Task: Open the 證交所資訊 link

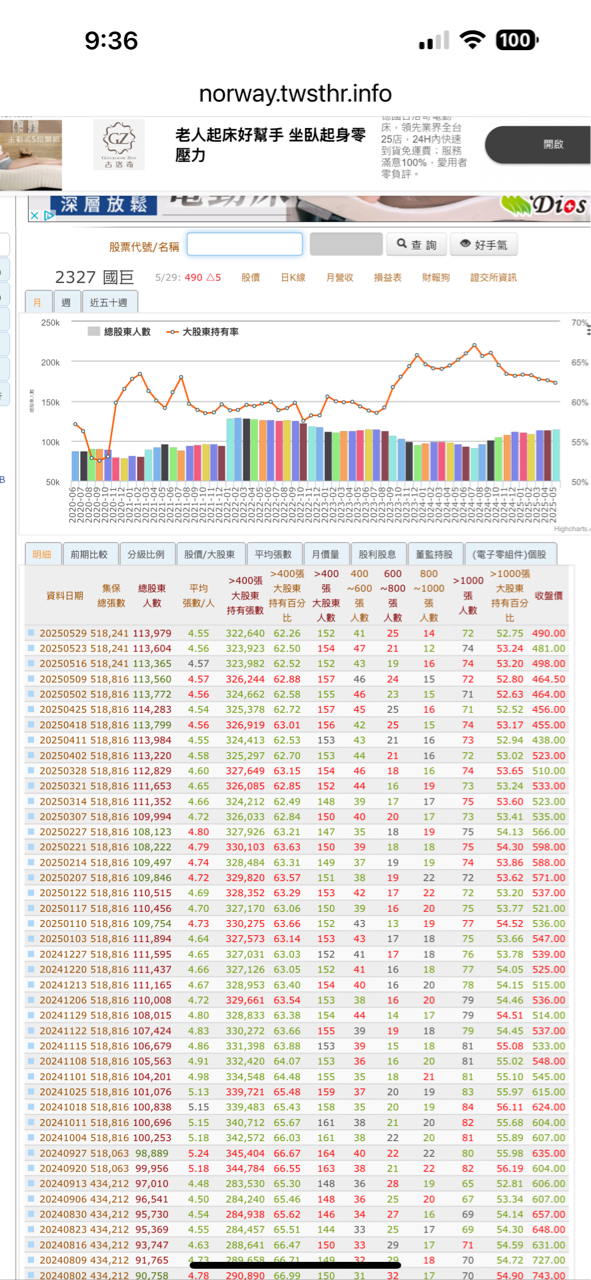Action: [x=493, y=277]
